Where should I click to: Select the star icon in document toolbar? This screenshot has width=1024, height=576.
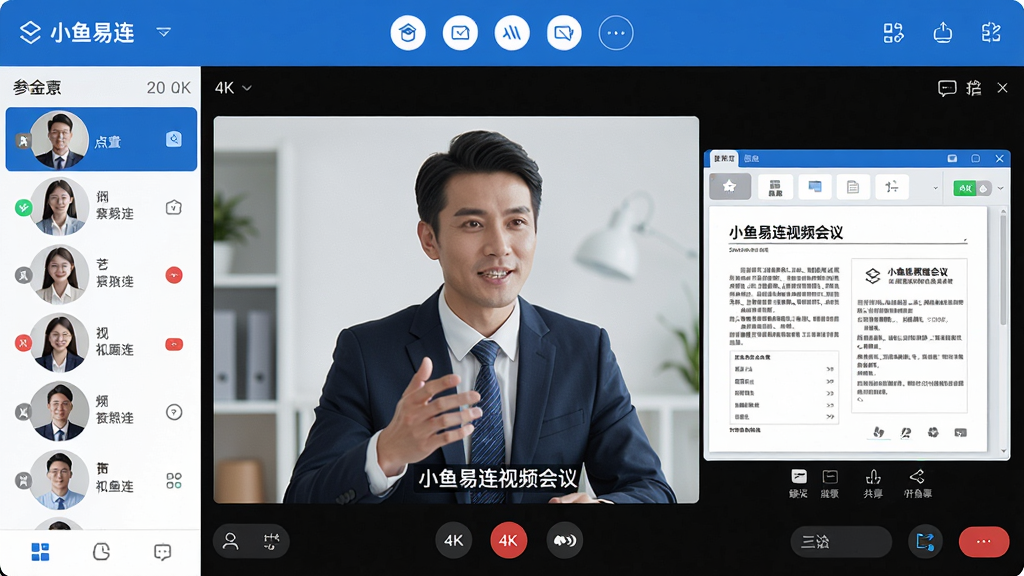click(729, 187)
